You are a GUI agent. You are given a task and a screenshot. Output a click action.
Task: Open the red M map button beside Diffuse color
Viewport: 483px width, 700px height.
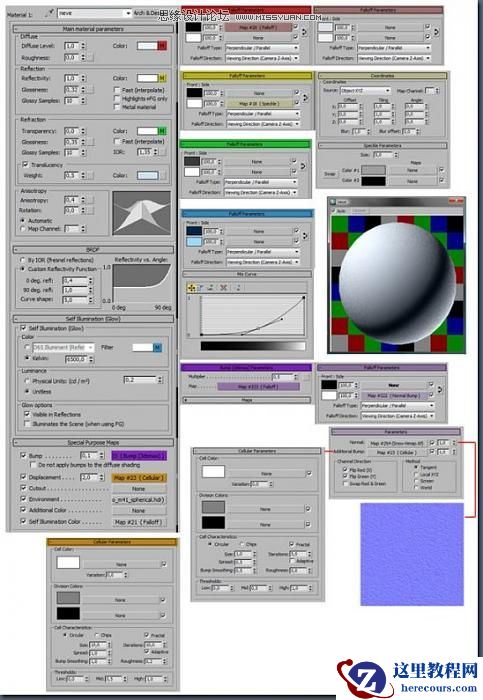pos(162,46)
